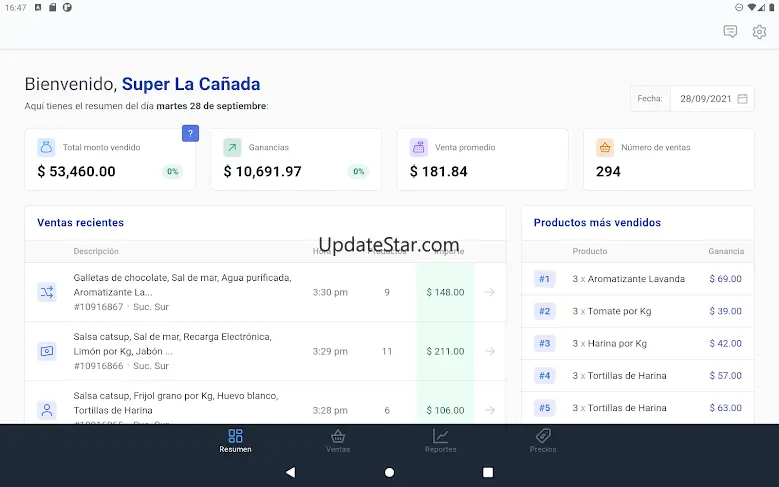
Task: Open the settings gear icon
Action: pos(759,32)
